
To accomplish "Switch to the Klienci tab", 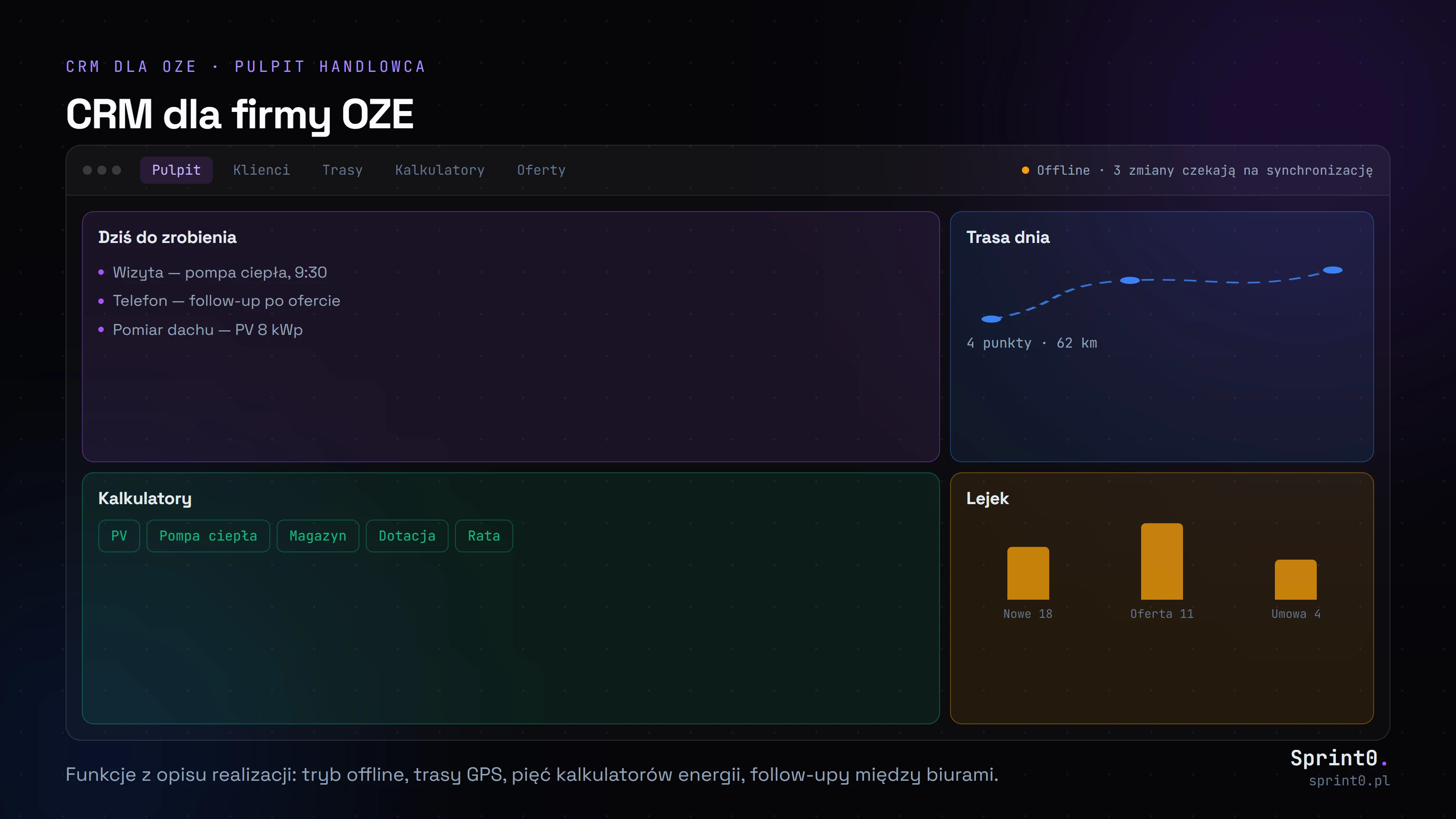I will click(261, 170).
